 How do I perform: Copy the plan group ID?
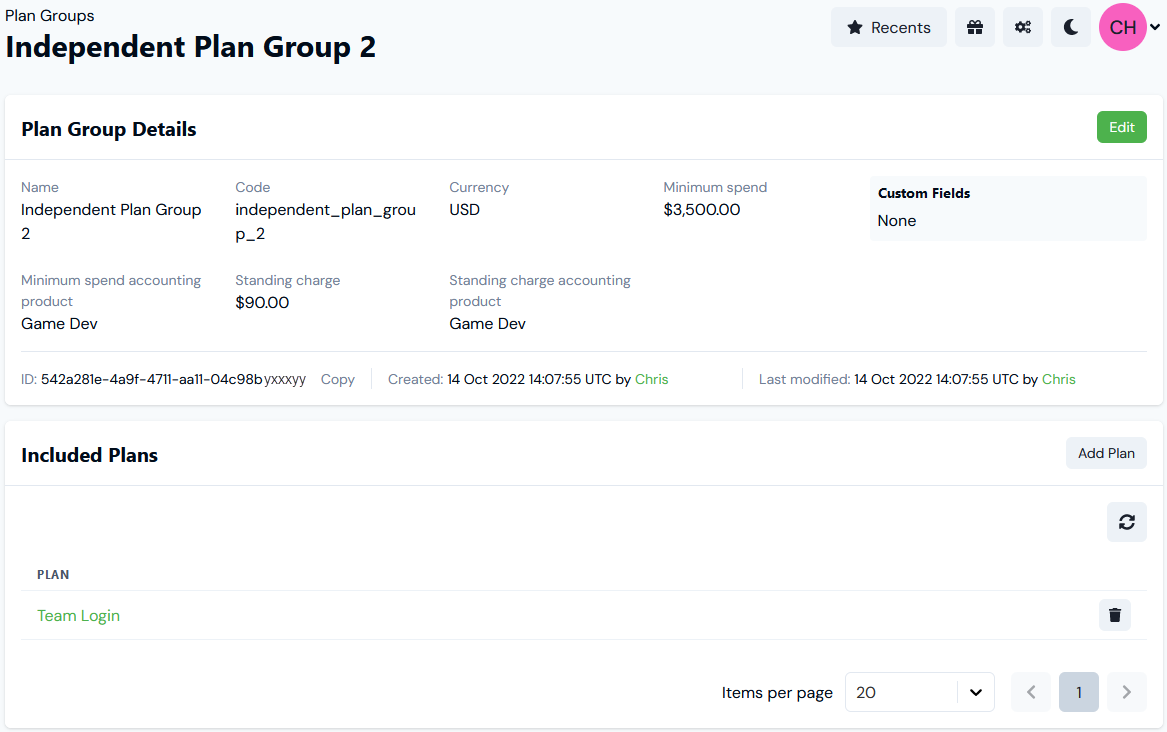pos(337,379)
